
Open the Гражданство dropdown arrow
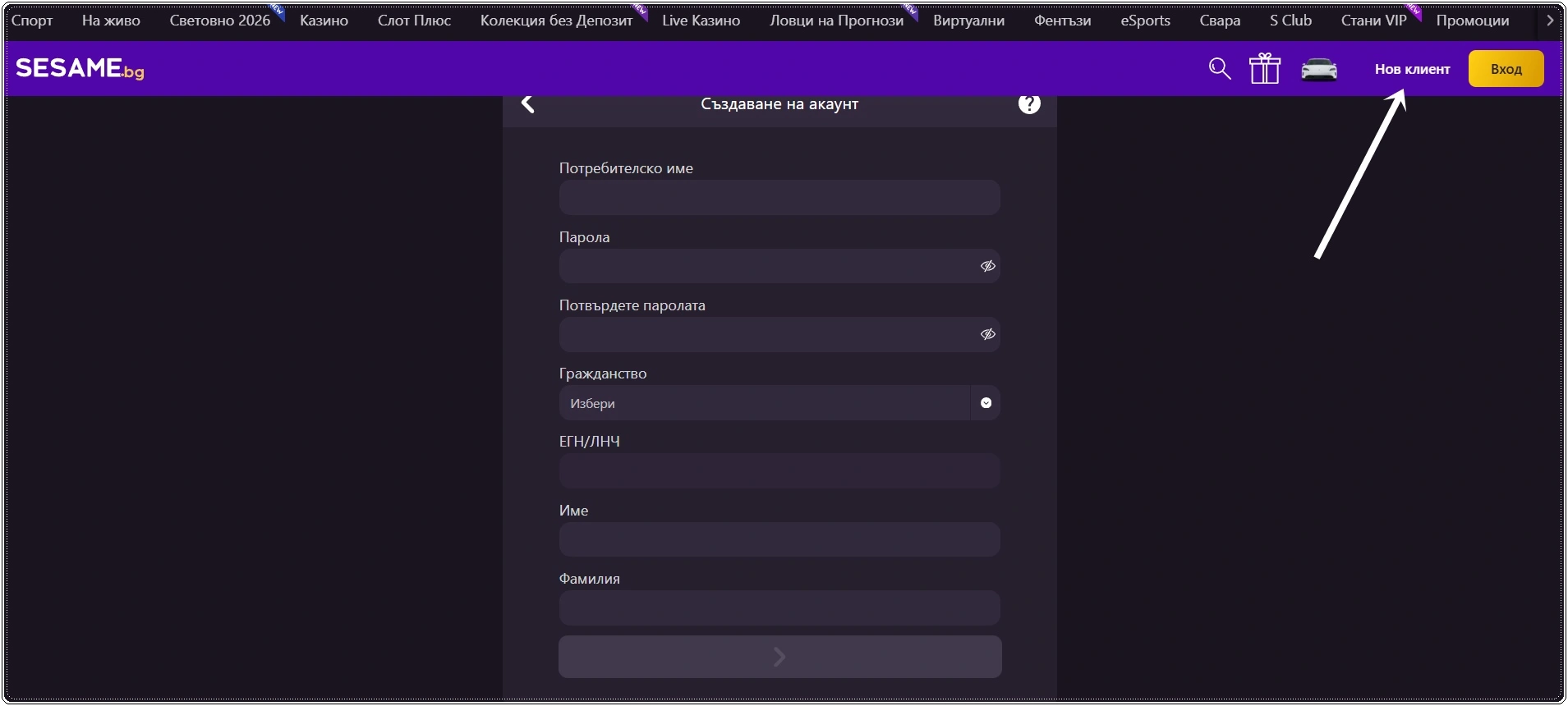[x=986, y=403]
